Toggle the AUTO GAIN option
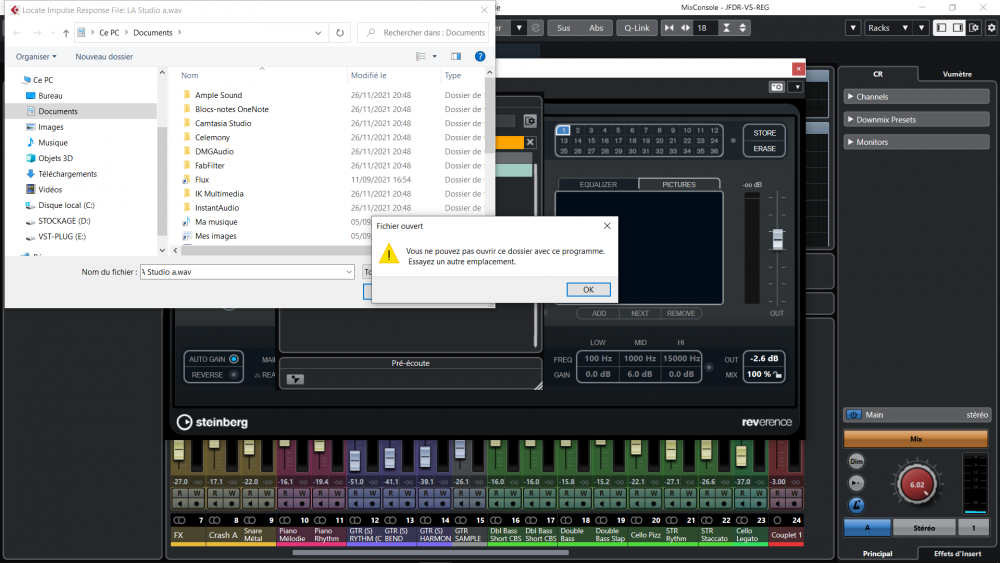Image resolution: width=1000 pixels, height=563 pixels. tap(233, 358)
